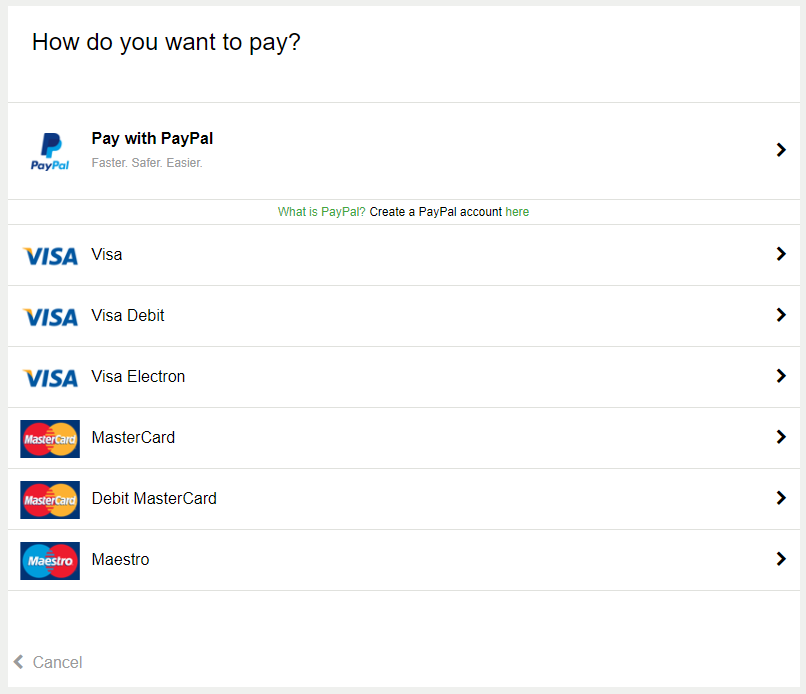Expand the Visa Electron row chevron
Image resolution: width=806 pixels, height=694 pixels.
[x=781, y=376]
